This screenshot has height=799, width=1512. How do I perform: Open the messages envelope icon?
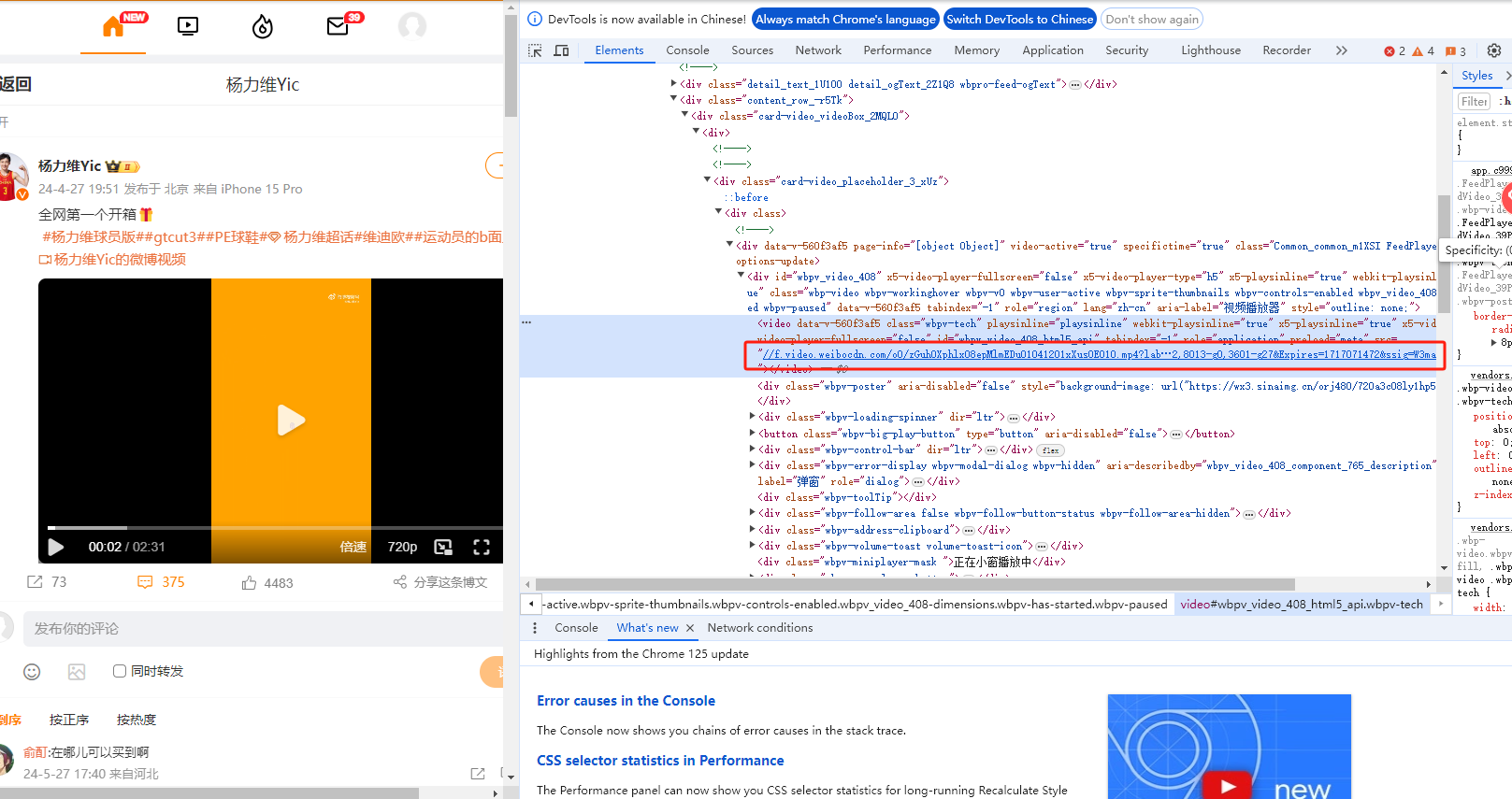tap(338, 26)
